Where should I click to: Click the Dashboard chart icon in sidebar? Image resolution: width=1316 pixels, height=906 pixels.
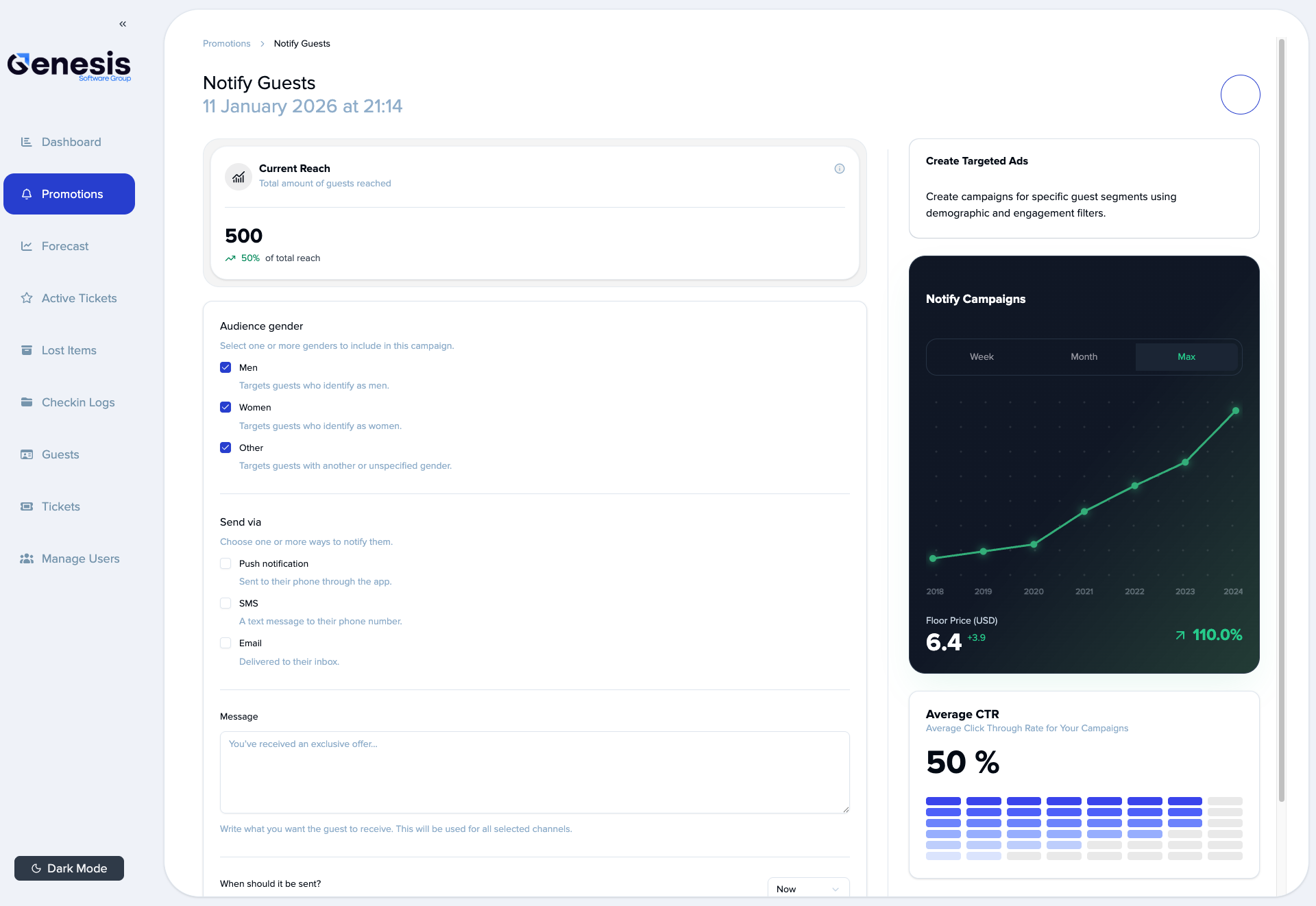(27, 142)
